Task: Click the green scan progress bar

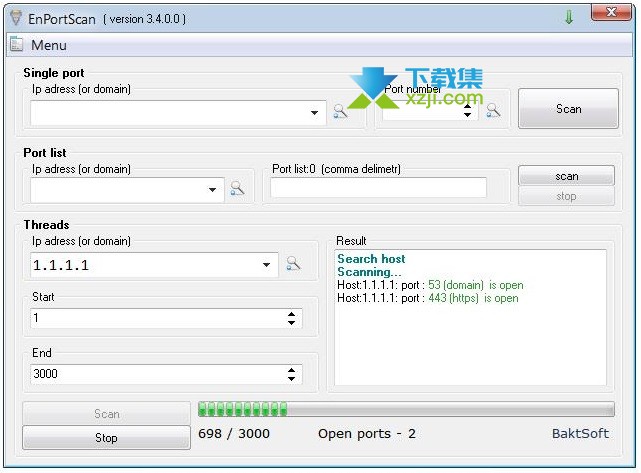Action: pyautogui.click(x=405, y=409)
